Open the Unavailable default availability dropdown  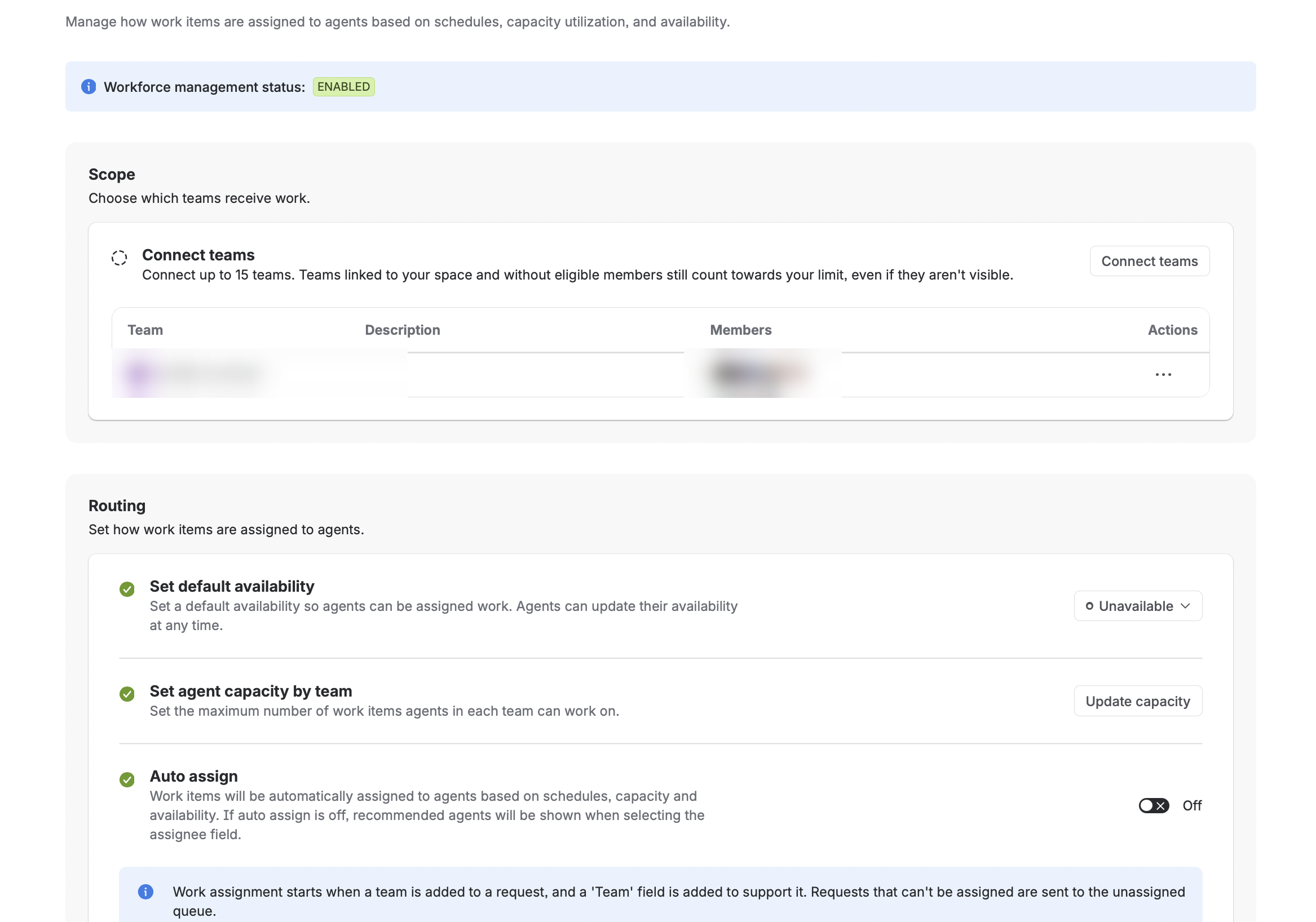point(1138,606)
